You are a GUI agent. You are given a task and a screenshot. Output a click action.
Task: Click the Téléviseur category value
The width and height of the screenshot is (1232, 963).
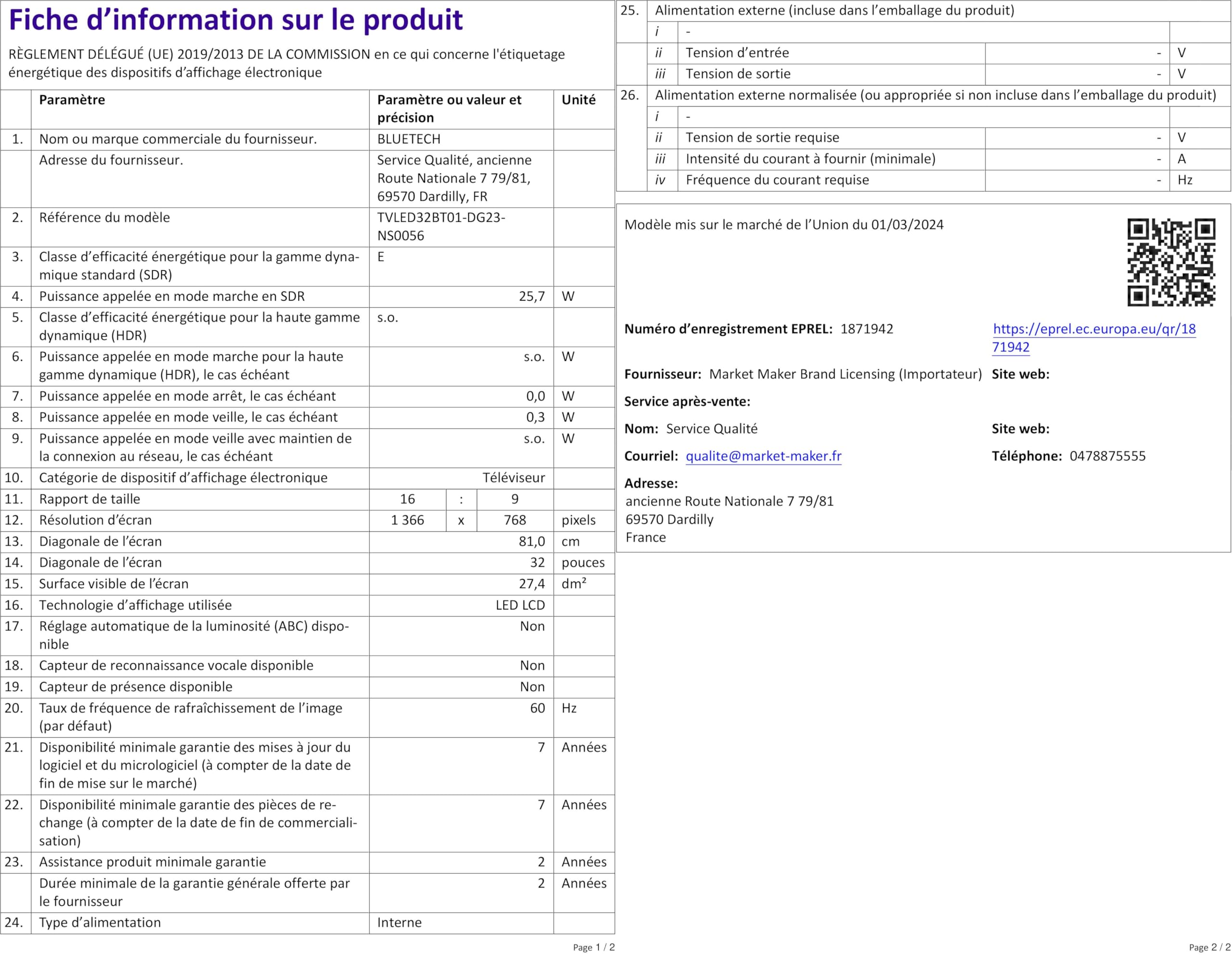click(513, 478)
